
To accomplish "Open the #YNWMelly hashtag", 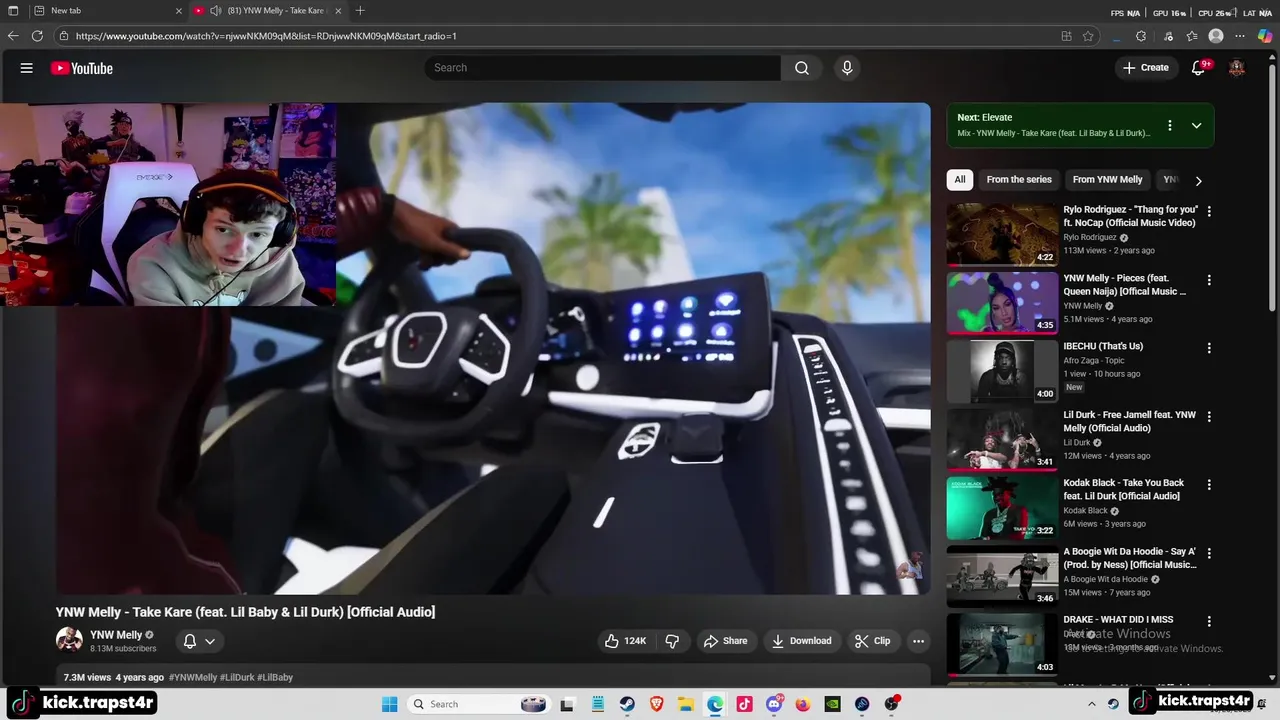I will [193, 677].
